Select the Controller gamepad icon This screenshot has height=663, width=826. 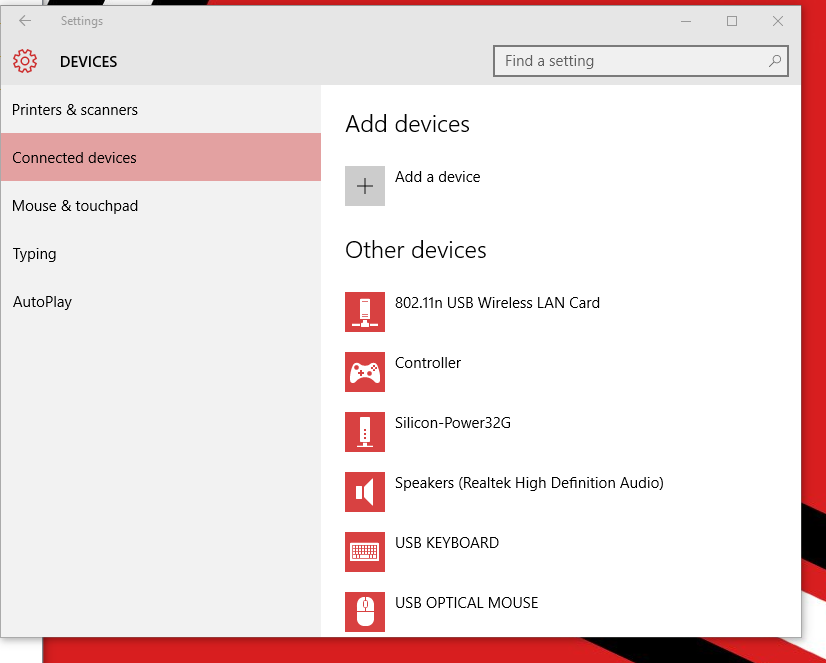(x=365, y=372)
